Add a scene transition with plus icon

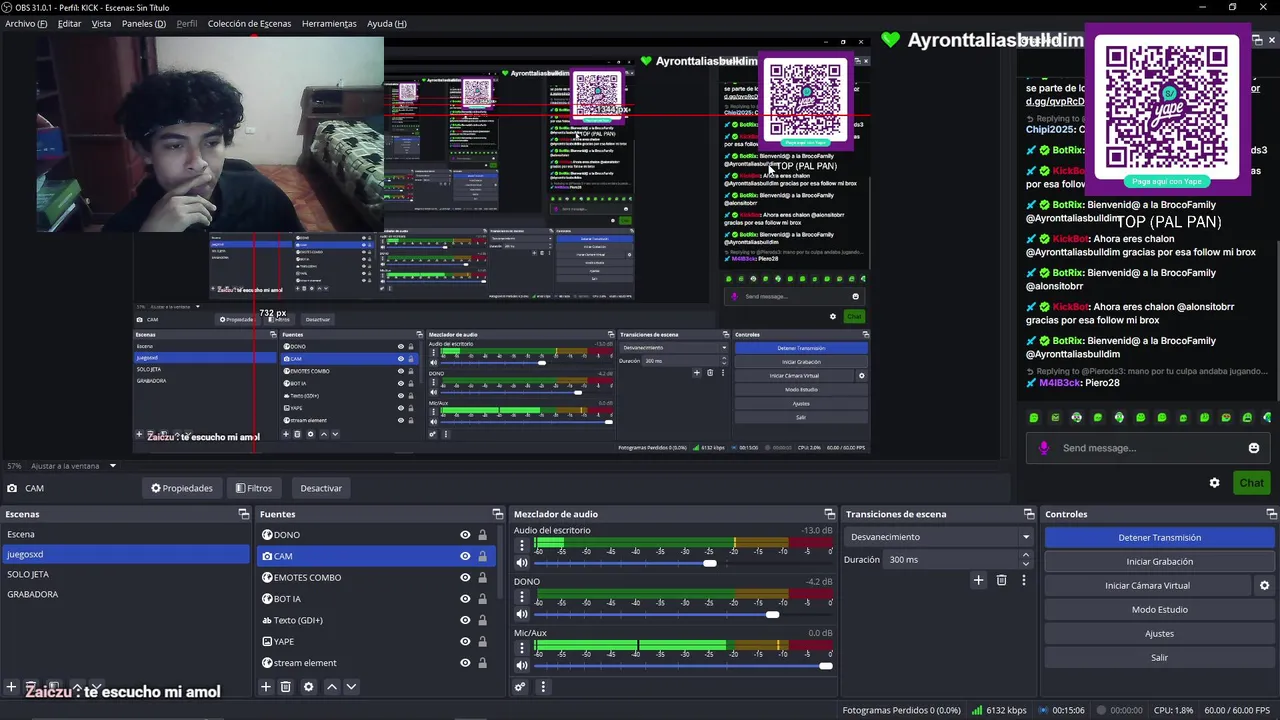[x=979, y=580]
